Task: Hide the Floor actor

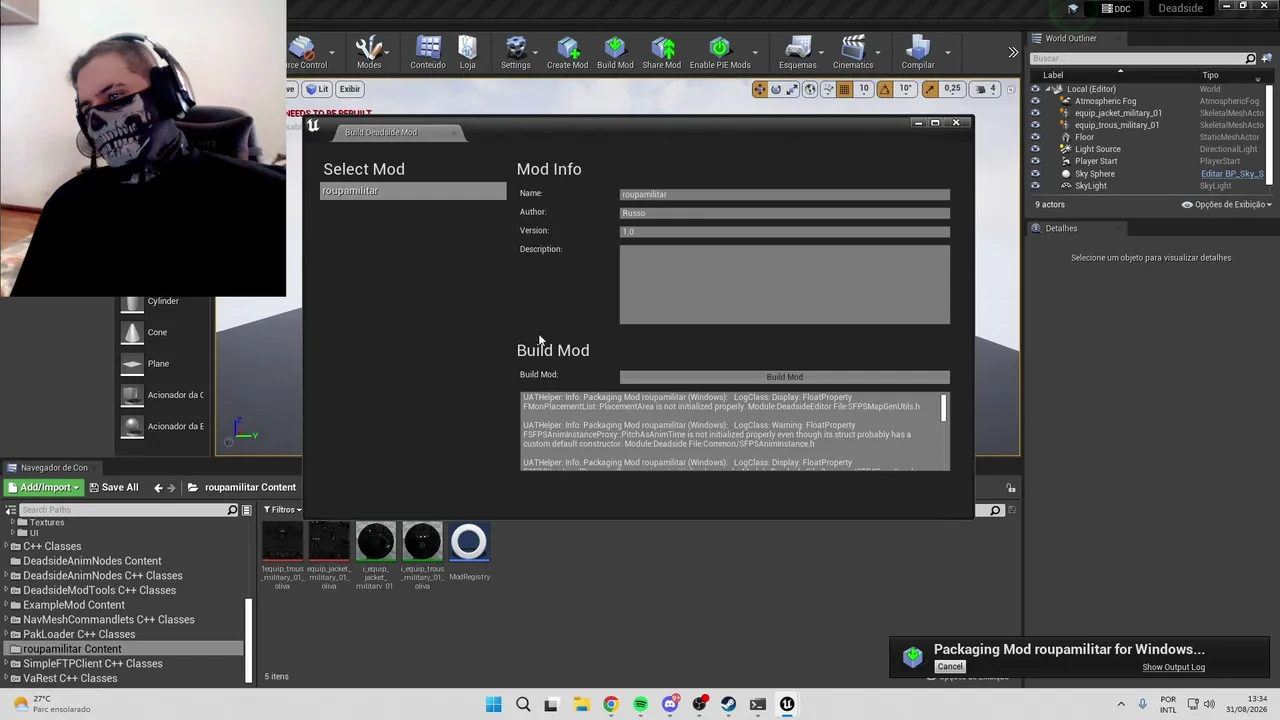Action: (x=1035, y=137)
